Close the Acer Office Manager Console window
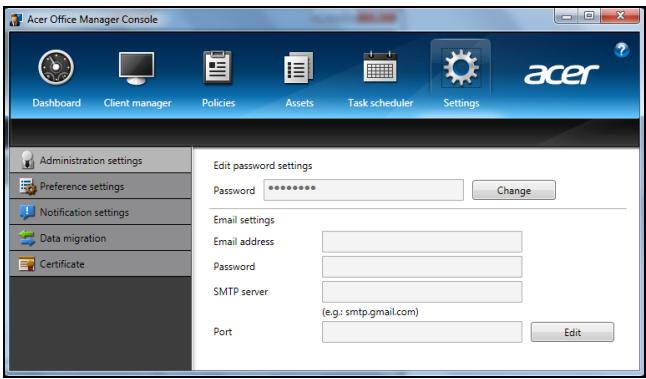Screen dimensions: 646x379 coord(620,16)
